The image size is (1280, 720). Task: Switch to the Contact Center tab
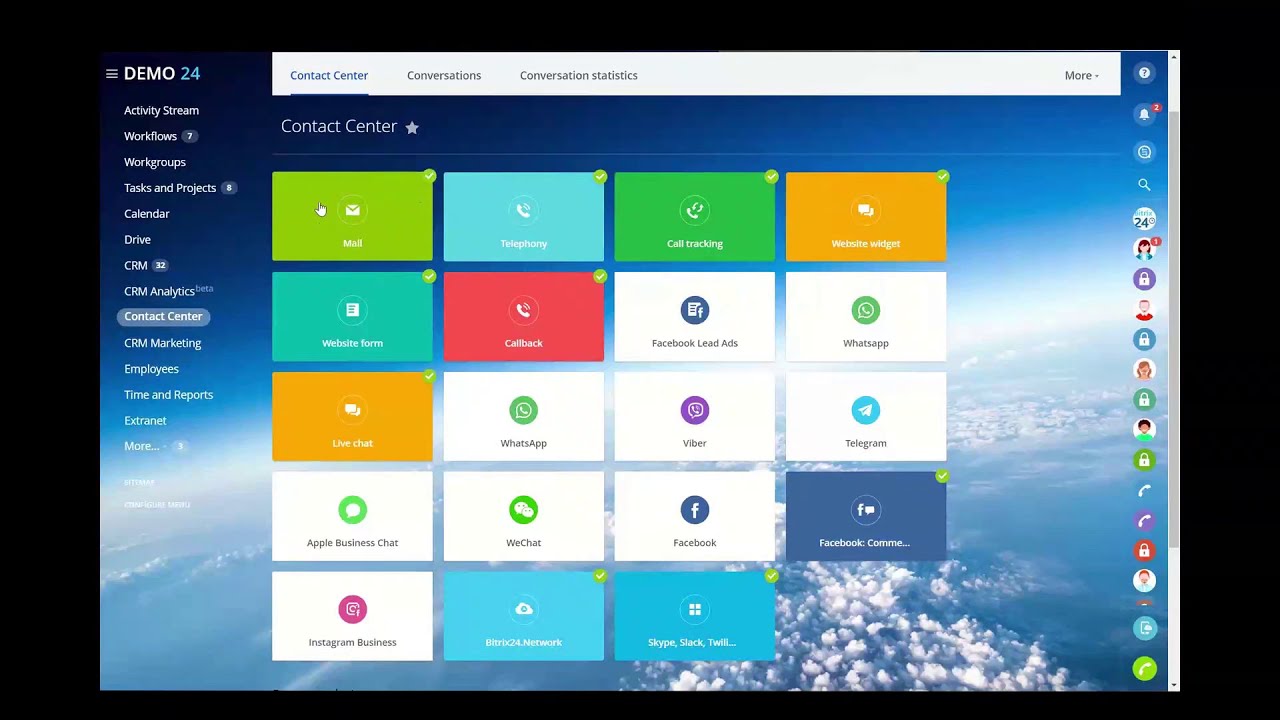pyautogui.click(x=329, y=75)
